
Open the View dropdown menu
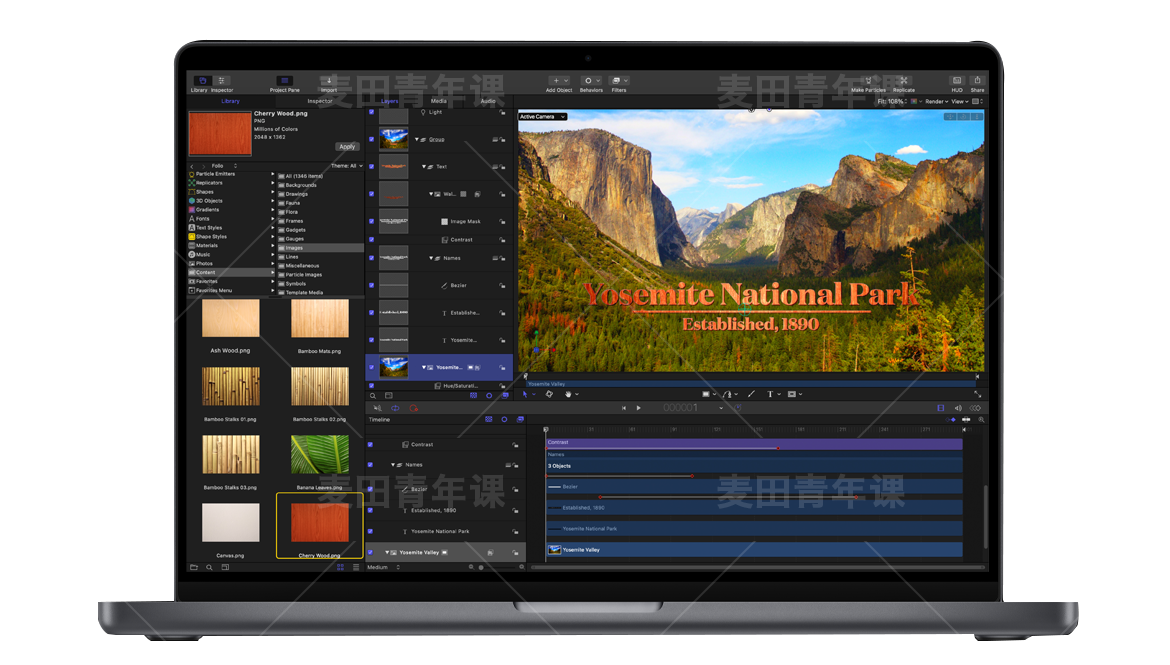coord(960,102)
